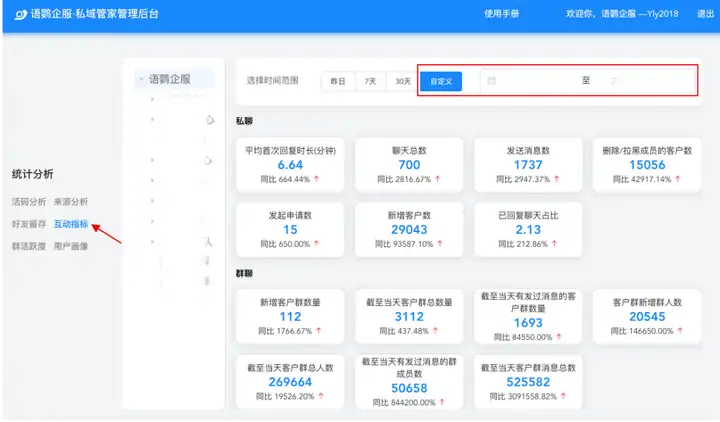Go to 好友留存 statistics page
The width and height of the screenshot is (720, 422).
click(28, 223)
